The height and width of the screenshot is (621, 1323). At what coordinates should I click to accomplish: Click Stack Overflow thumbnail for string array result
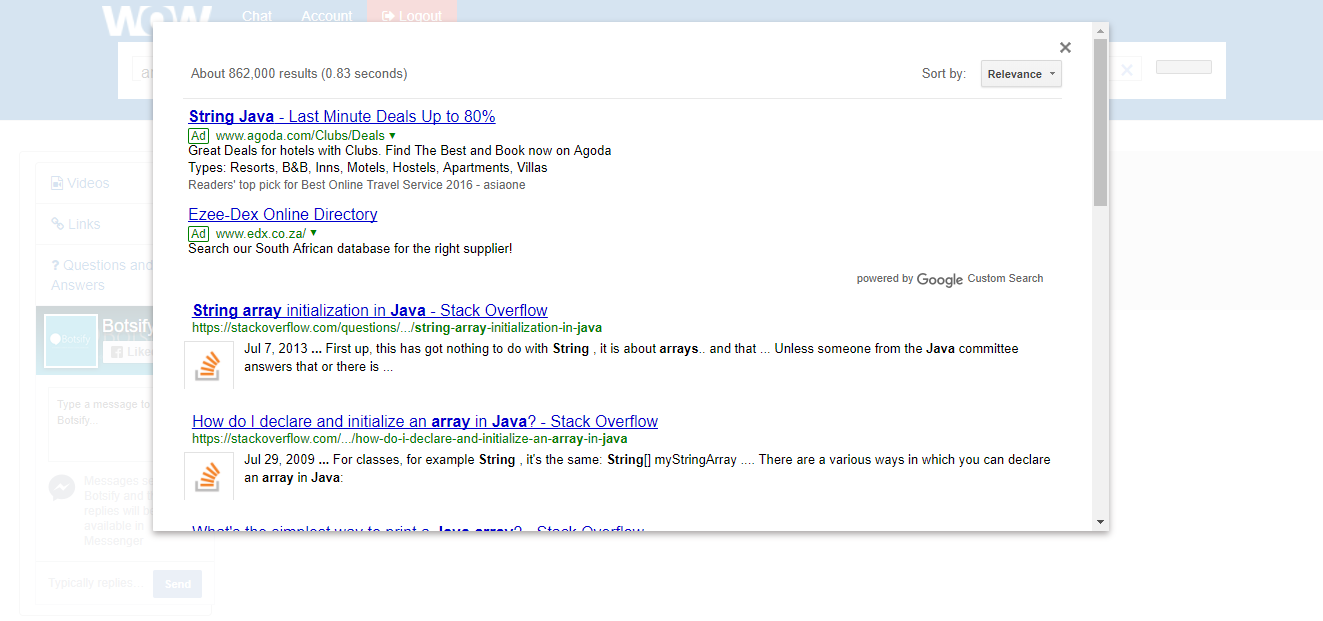point(209,366)
